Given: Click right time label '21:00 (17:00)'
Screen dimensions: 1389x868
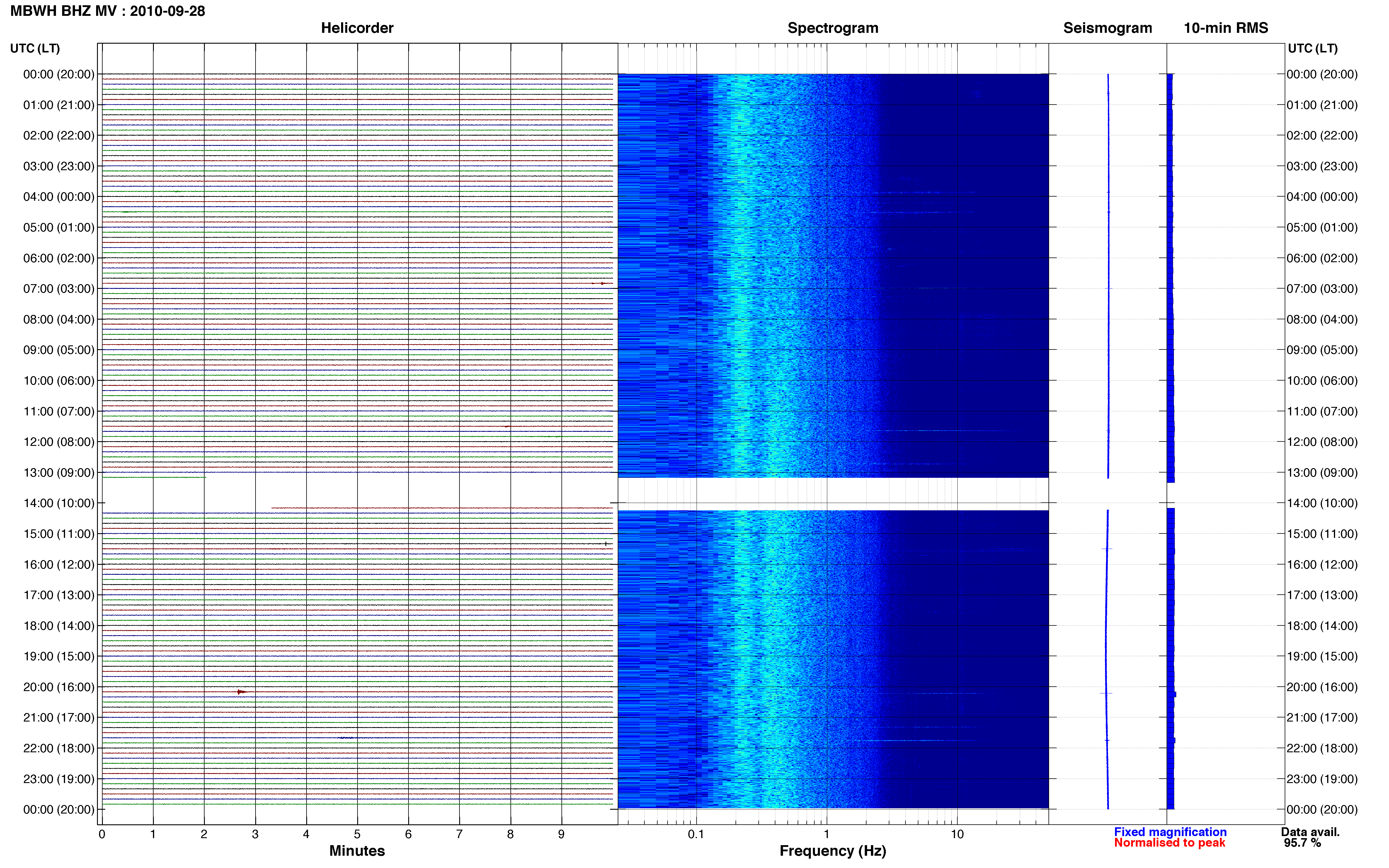Looking at the screenshot, I should coord(1322,718).
